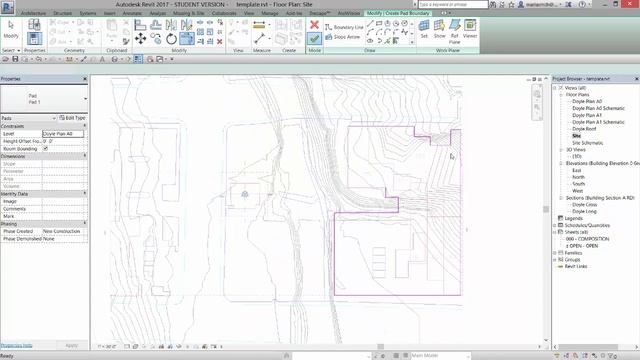Image resolution: width=640 pixels, height=360 pixels.
Task: Collapse the 3D Views tree node
Action: pos(562,150)
